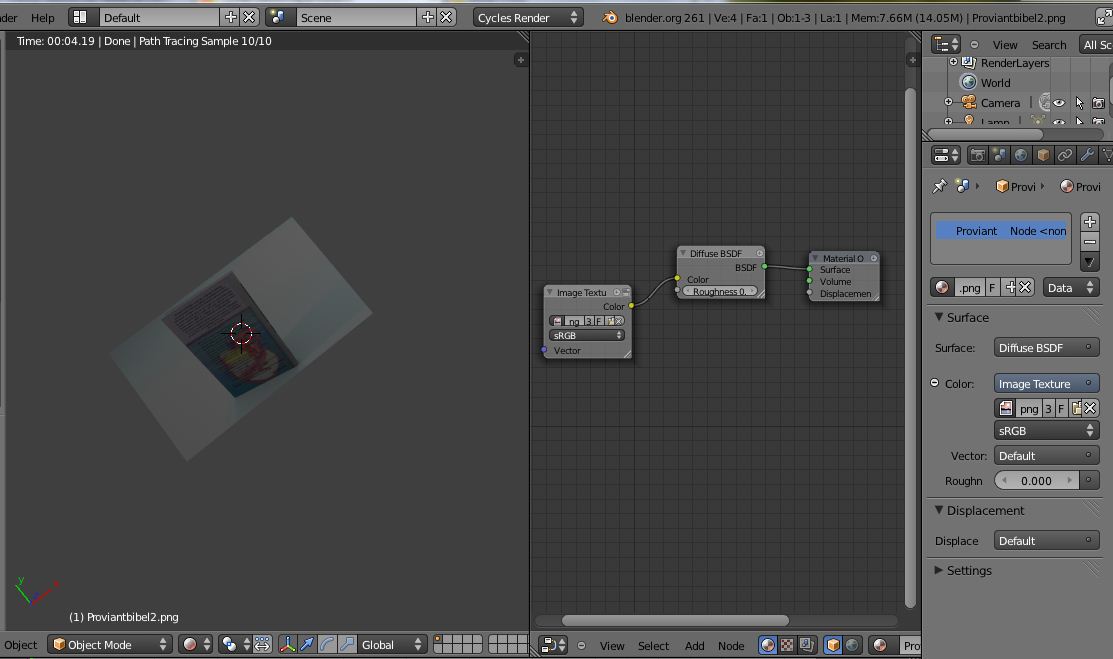The height and width of the screenshot is (659, 1113).
Task: Open node editor Select menu
Action: (653, 646)
